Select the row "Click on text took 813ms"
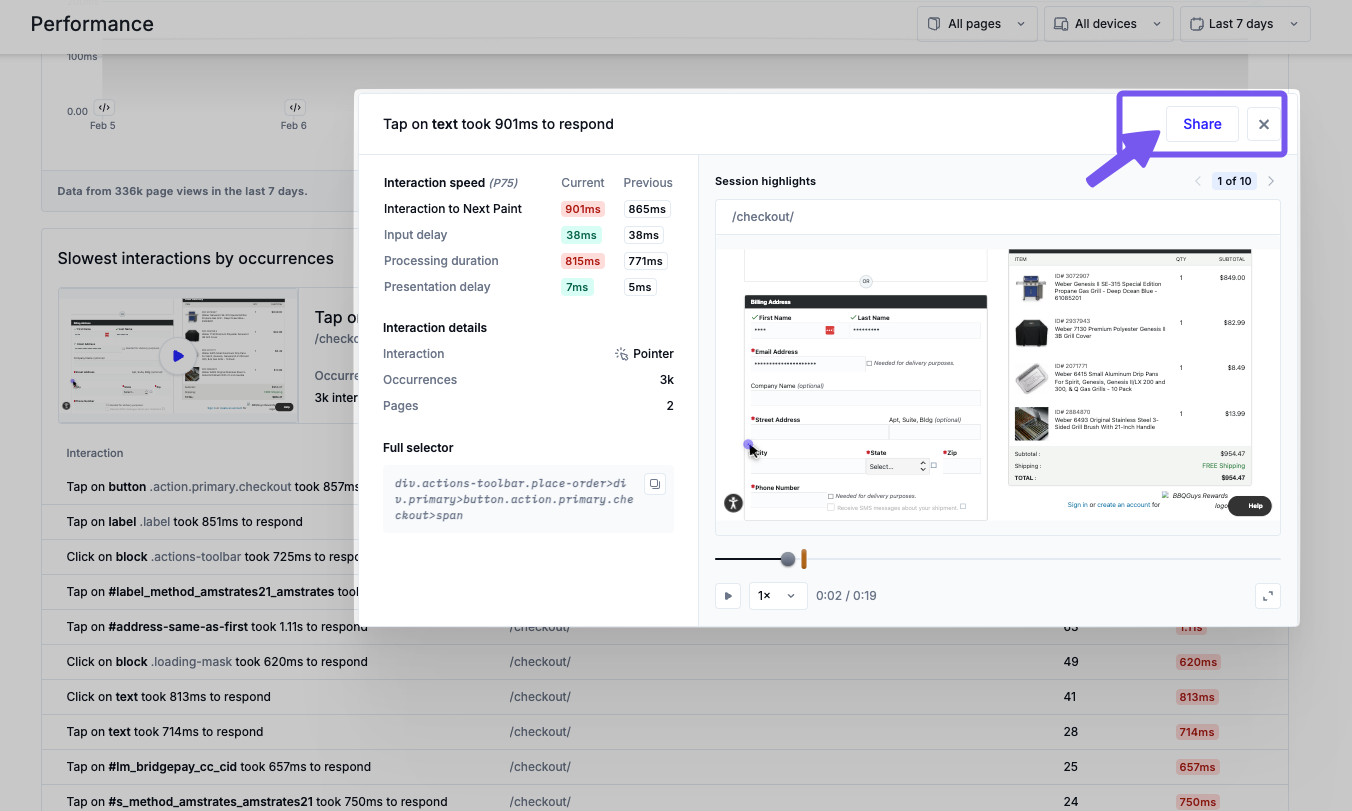Screen dimensions: 1352x811 [664, 697]
